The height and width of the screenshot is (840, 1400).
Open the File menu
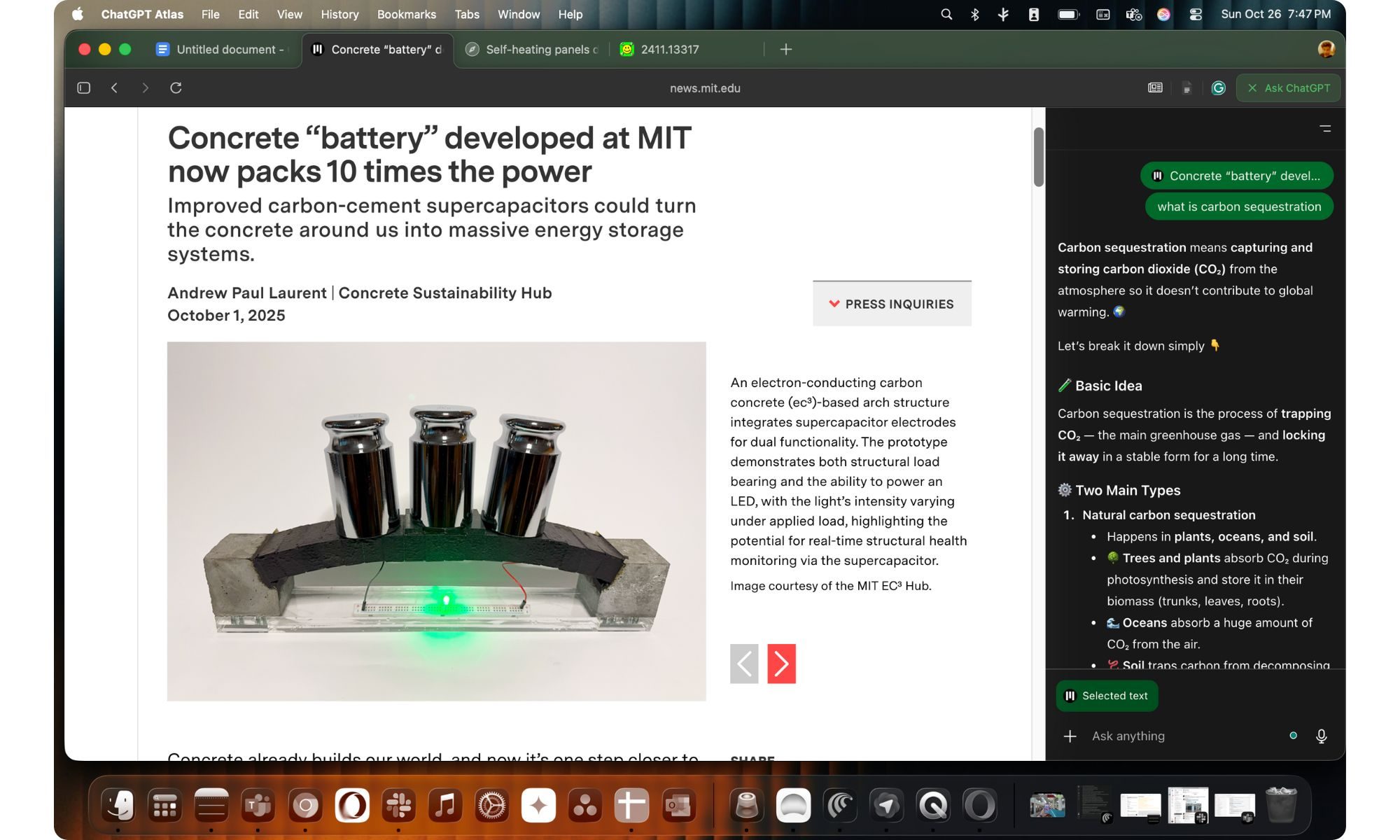[x=210, y=14]
